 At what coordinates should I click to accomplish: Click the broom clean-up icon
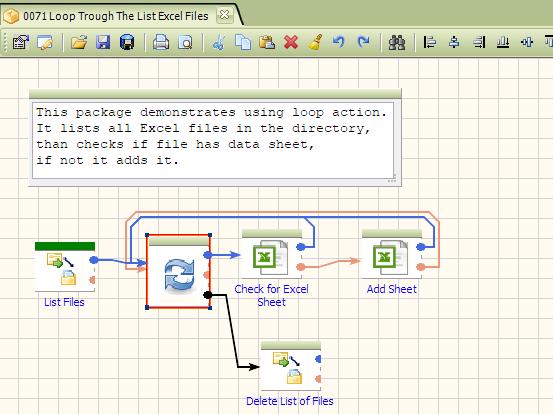click(315, 42)
